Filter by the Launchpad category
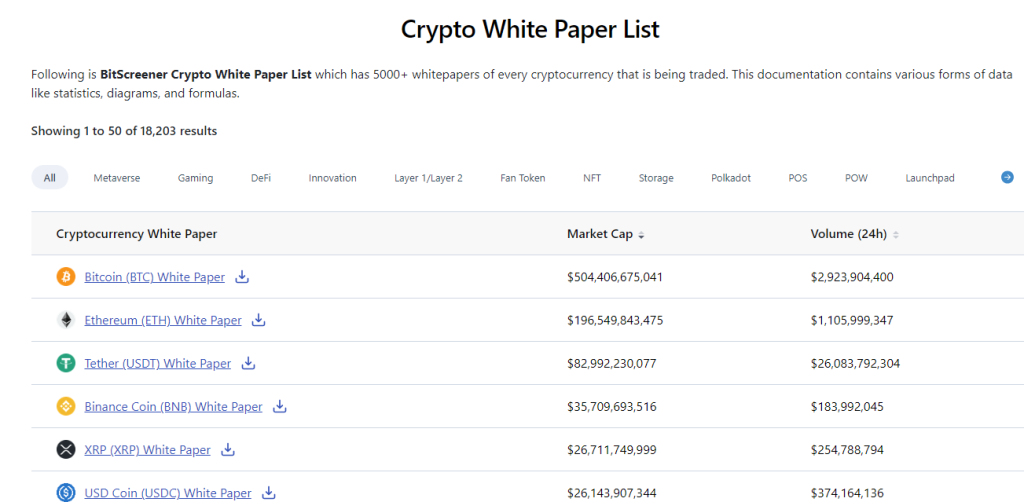The image size is (1024, 502). point(930,178)
